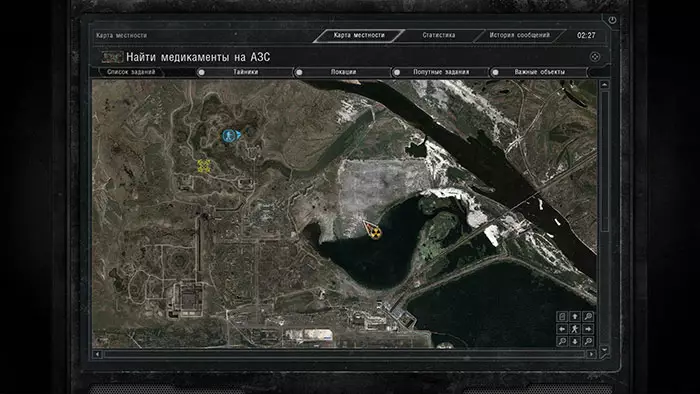The height and width of the screenshot is (394, 700).
Task: Toggle the Тайники map filter
Action: pos(201,72)
